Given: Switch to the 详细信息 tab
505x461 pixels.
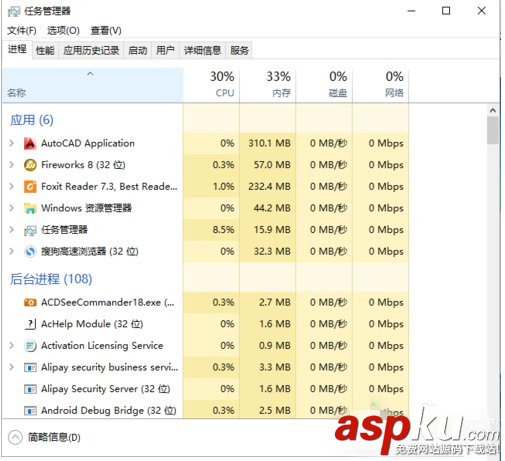Looking at the screenshot, I should click(202, 51).
